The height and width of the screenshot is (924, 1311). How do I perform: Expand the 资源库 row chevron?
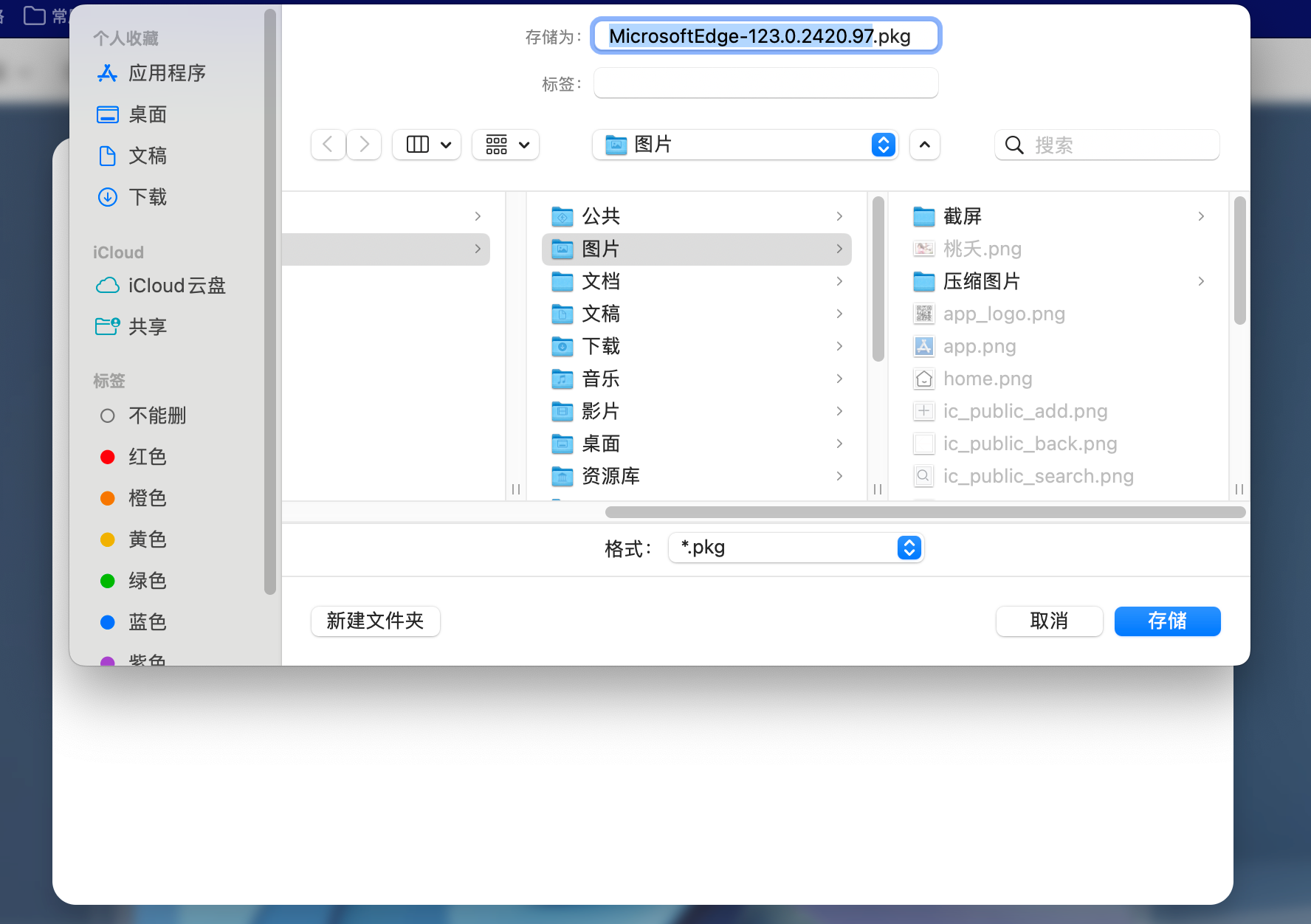pyautogui.click(x=839, y=476)
